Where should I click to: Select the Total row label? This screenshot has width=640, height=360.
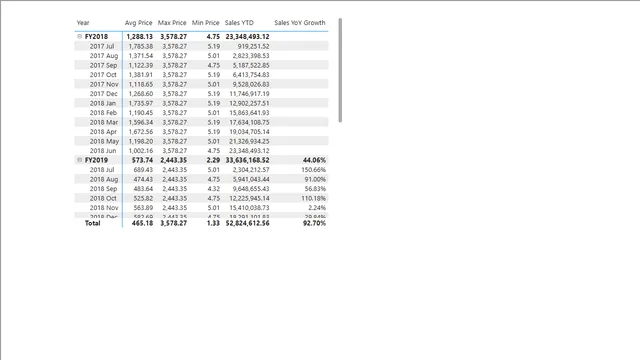[93, 223]
